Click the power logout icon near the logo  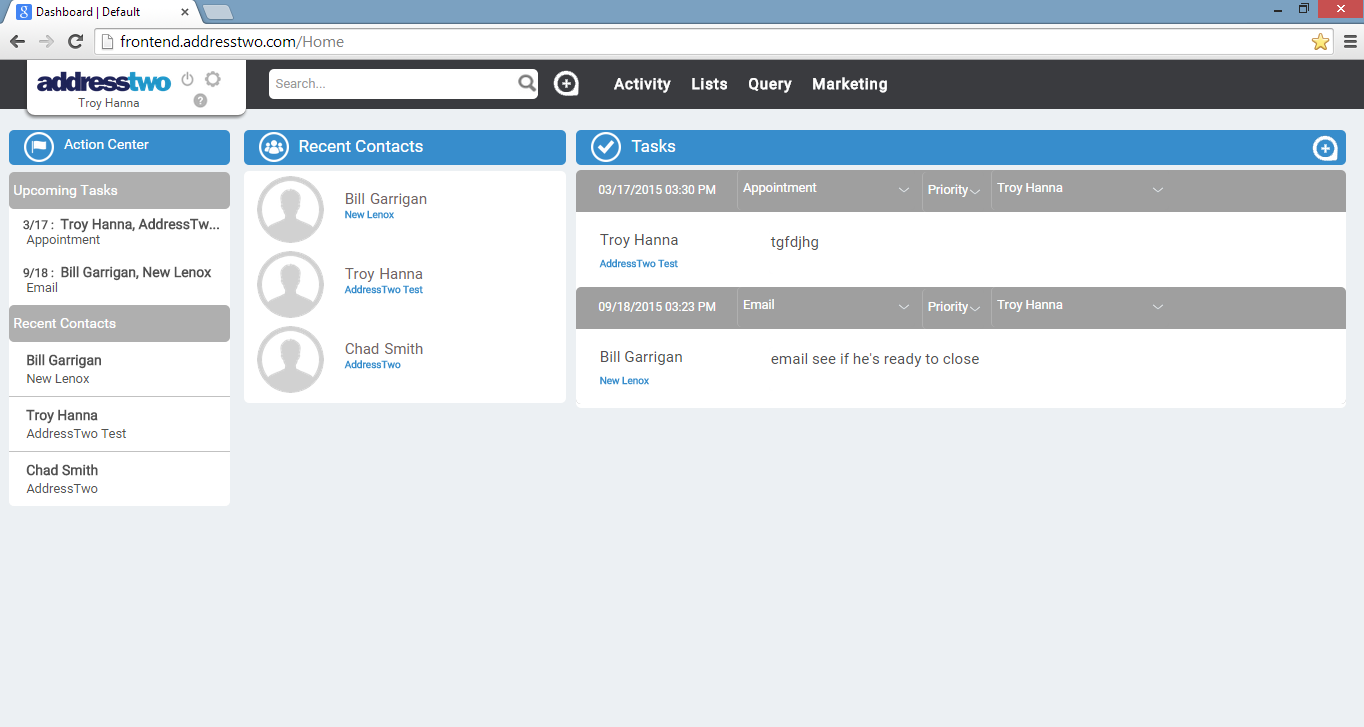[x=187, y=79]
